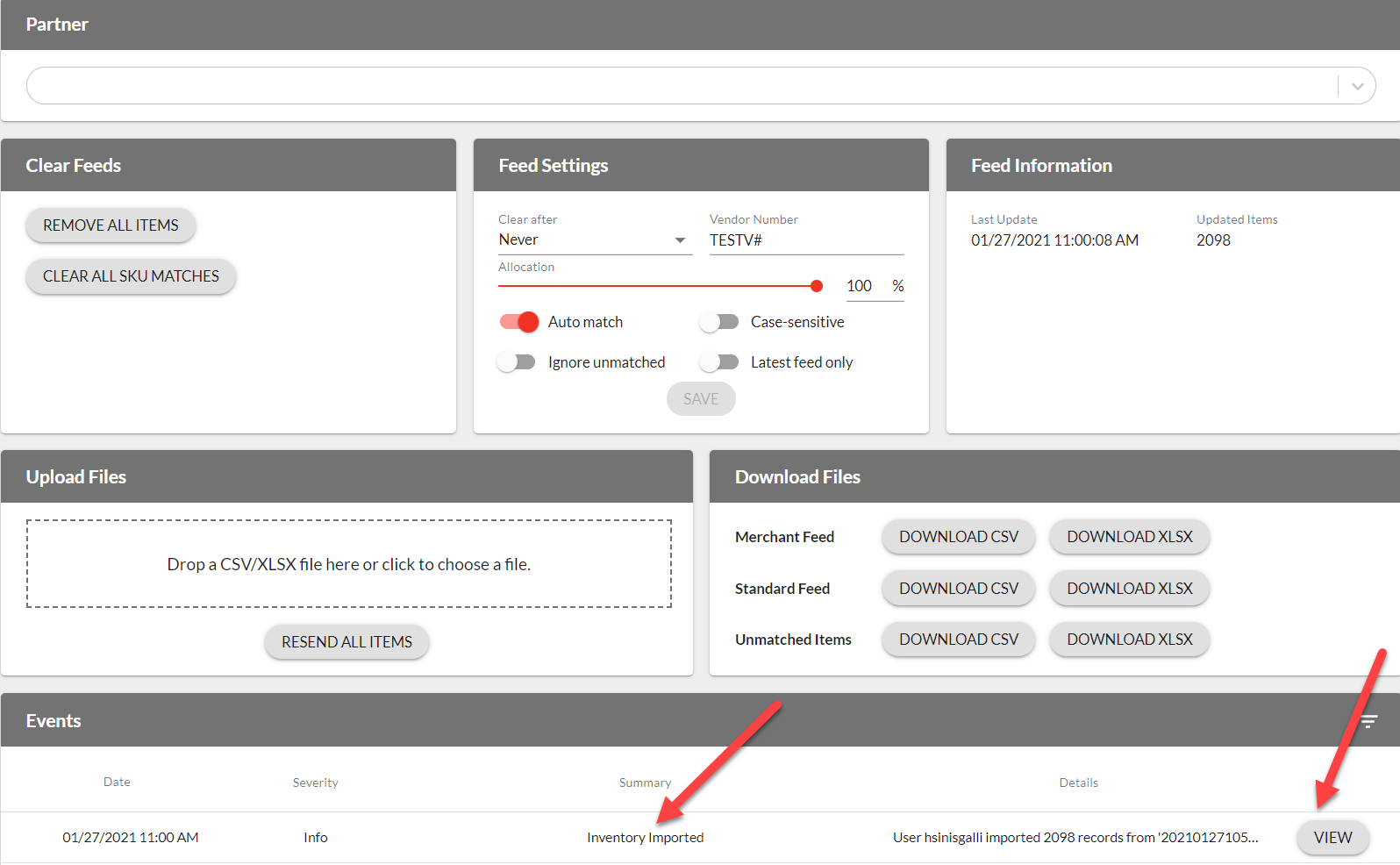The width and height of the screenshot is (1400, 865).
Task: Enable Latest feed only toggle
Action: click(x=719, y=362)
